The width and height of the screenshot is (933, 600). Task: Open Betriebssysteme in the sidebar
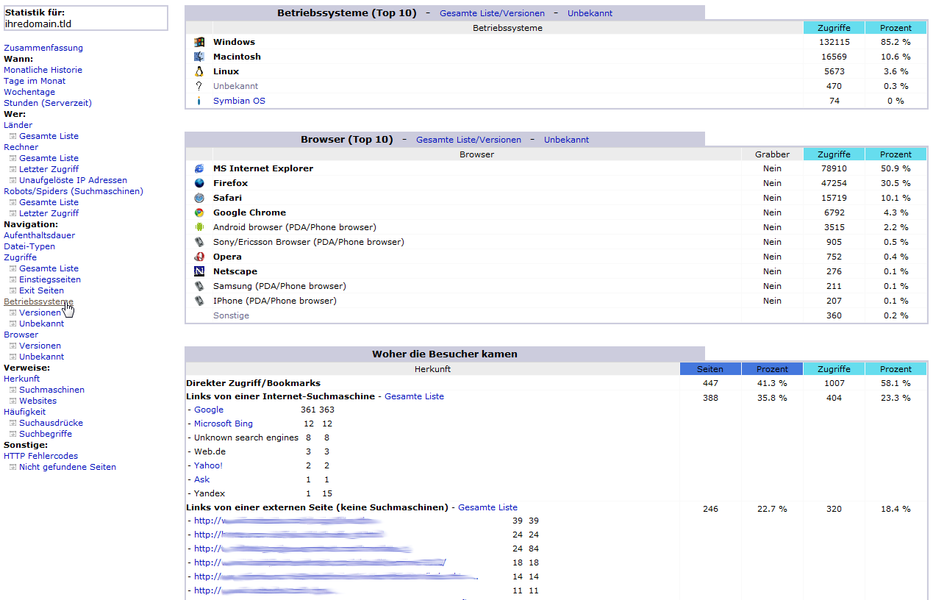pos(38,302)
